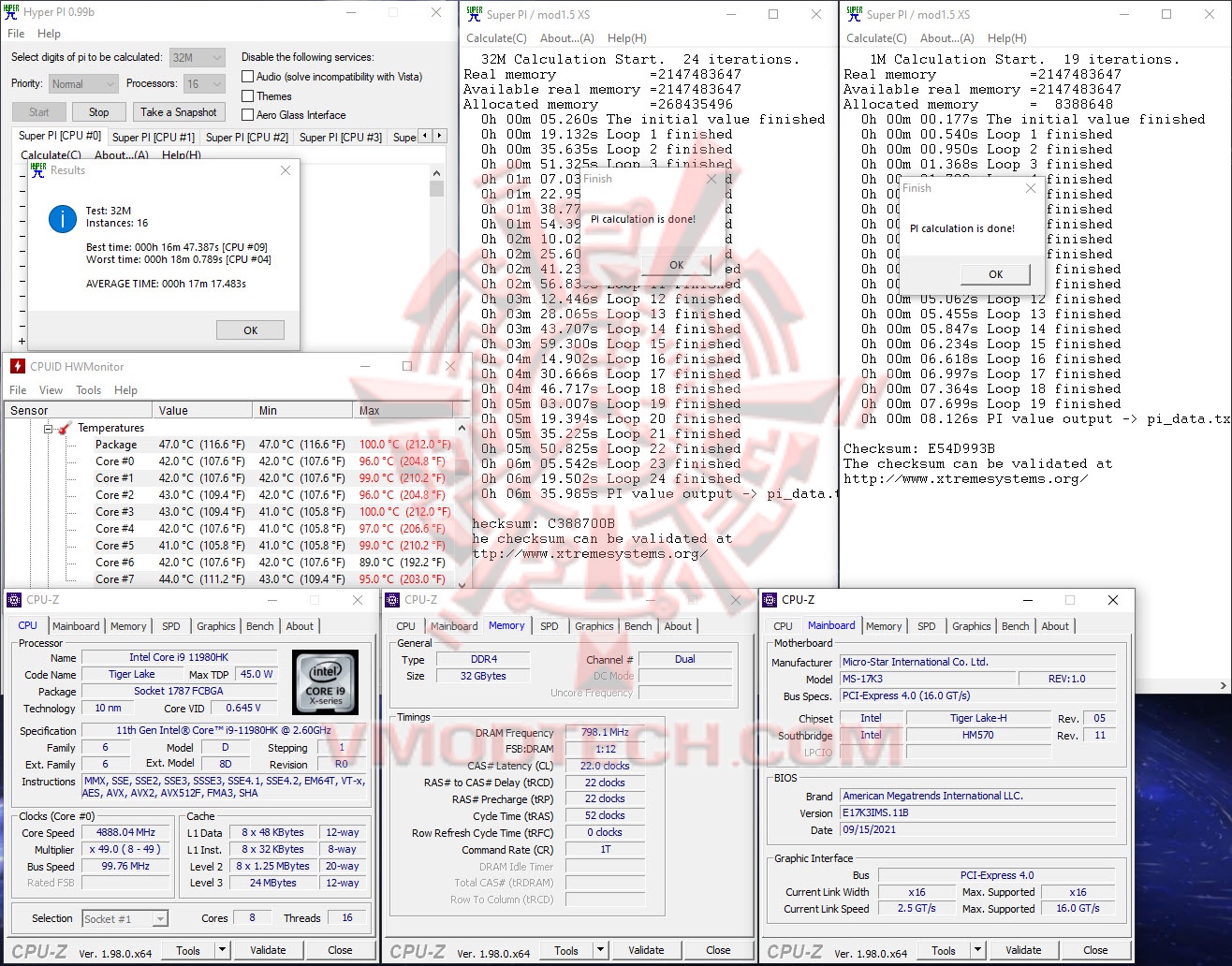Viewport: 1232px width, 966px height.
Task: Click OK in 32M Finish dialog
Action: pyautogui.click(x=676, y=265)
